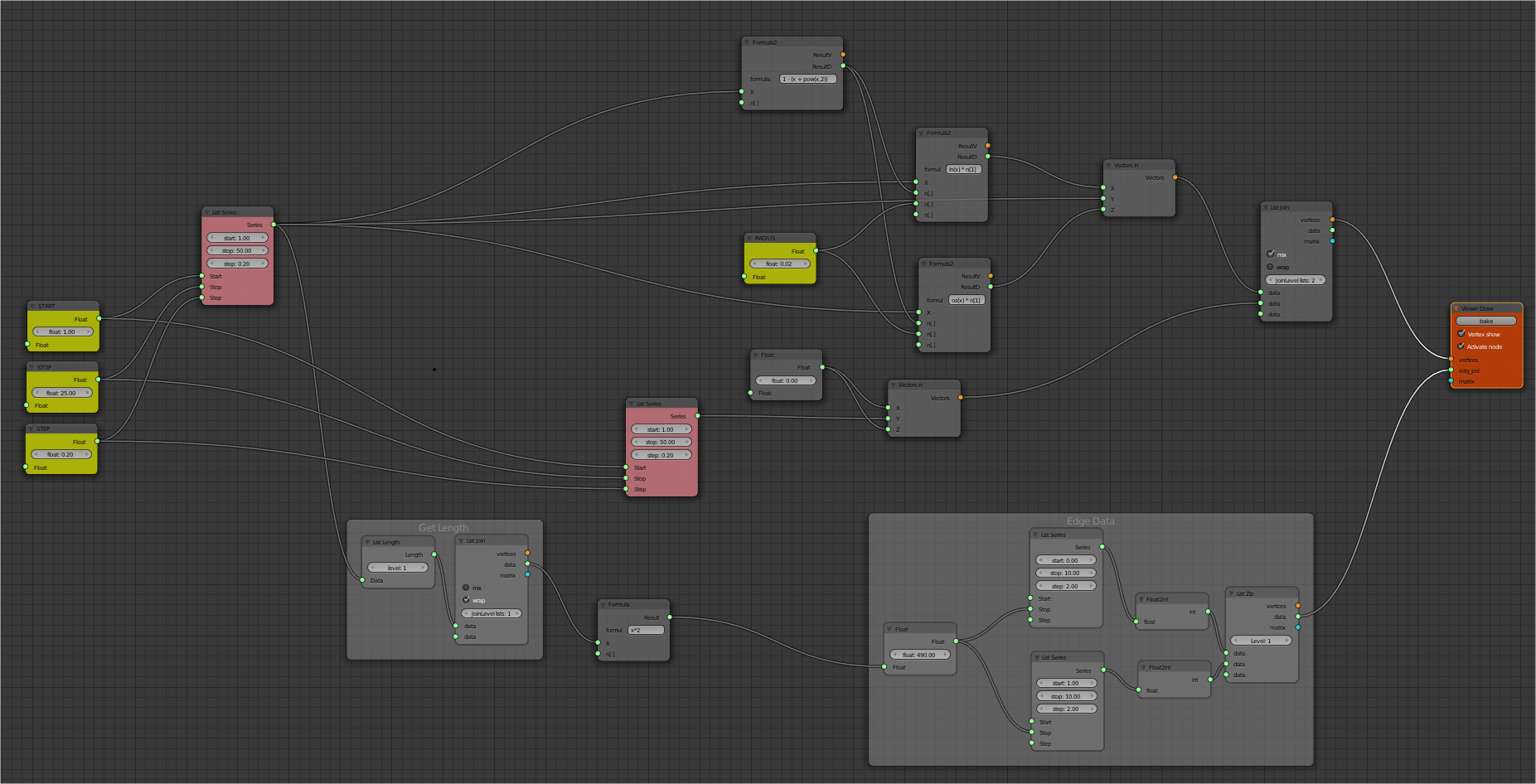Viewport: 1536px width, 784px height.
Task: Collapse the STOP node with its triangle
Action: [x=31, y=367]
